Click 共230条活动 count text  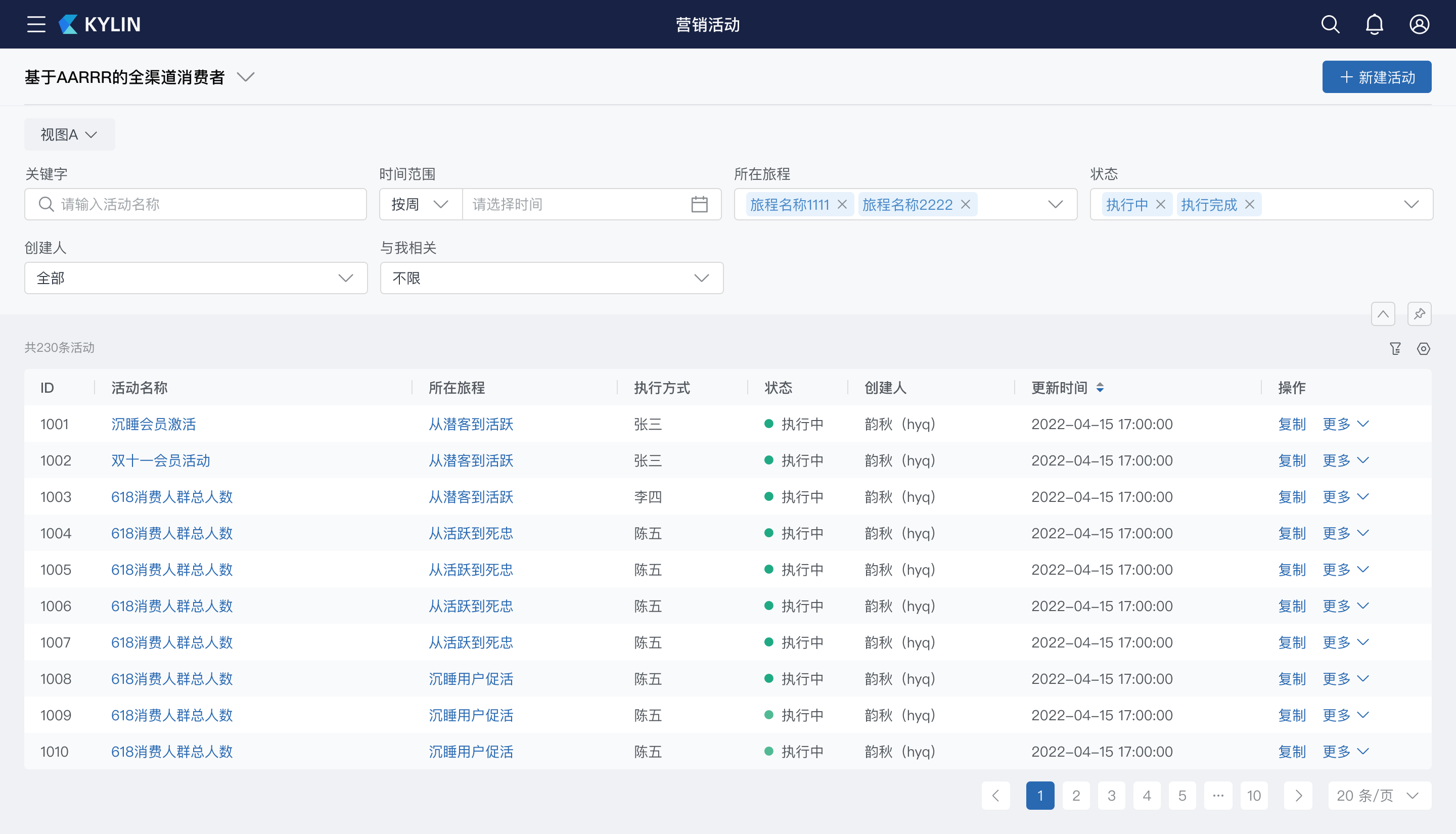60,348
